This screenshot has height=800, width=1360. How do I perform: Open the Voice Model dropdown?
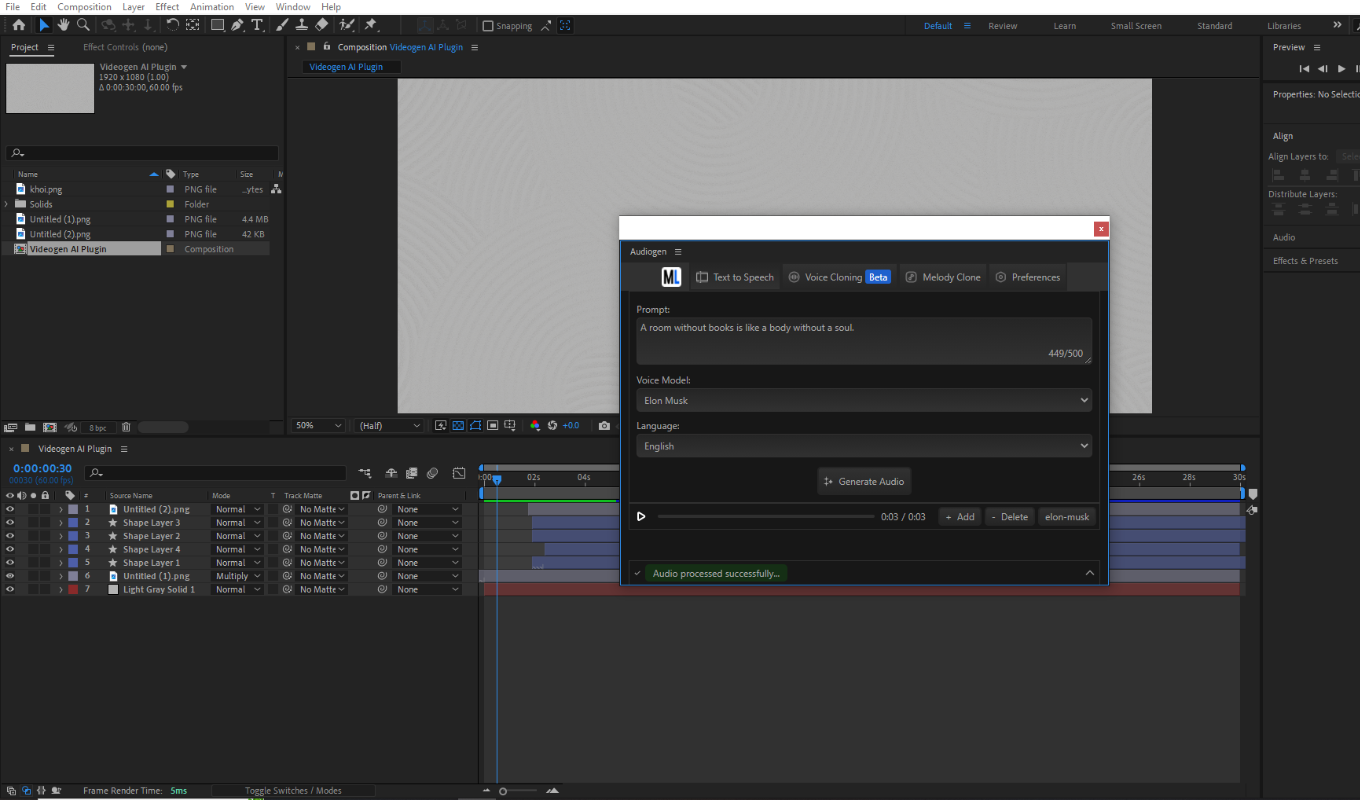coord(863,401)
